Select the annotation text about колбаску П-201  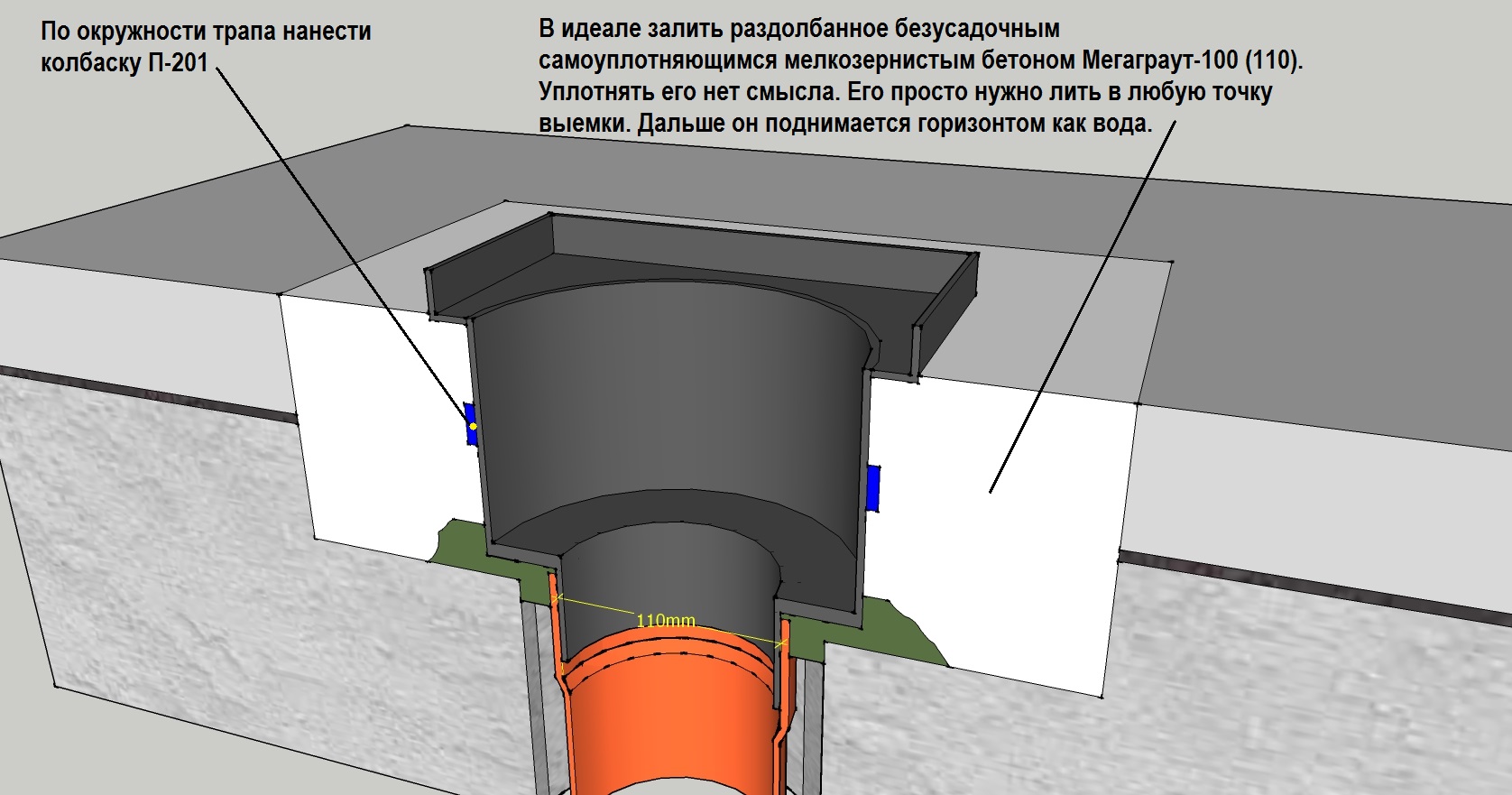[206, 47]
